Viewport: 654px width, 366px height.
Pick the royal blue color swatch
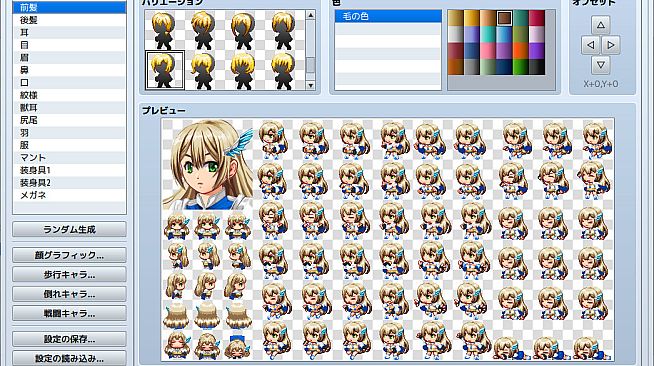click(x=472, y=51)
